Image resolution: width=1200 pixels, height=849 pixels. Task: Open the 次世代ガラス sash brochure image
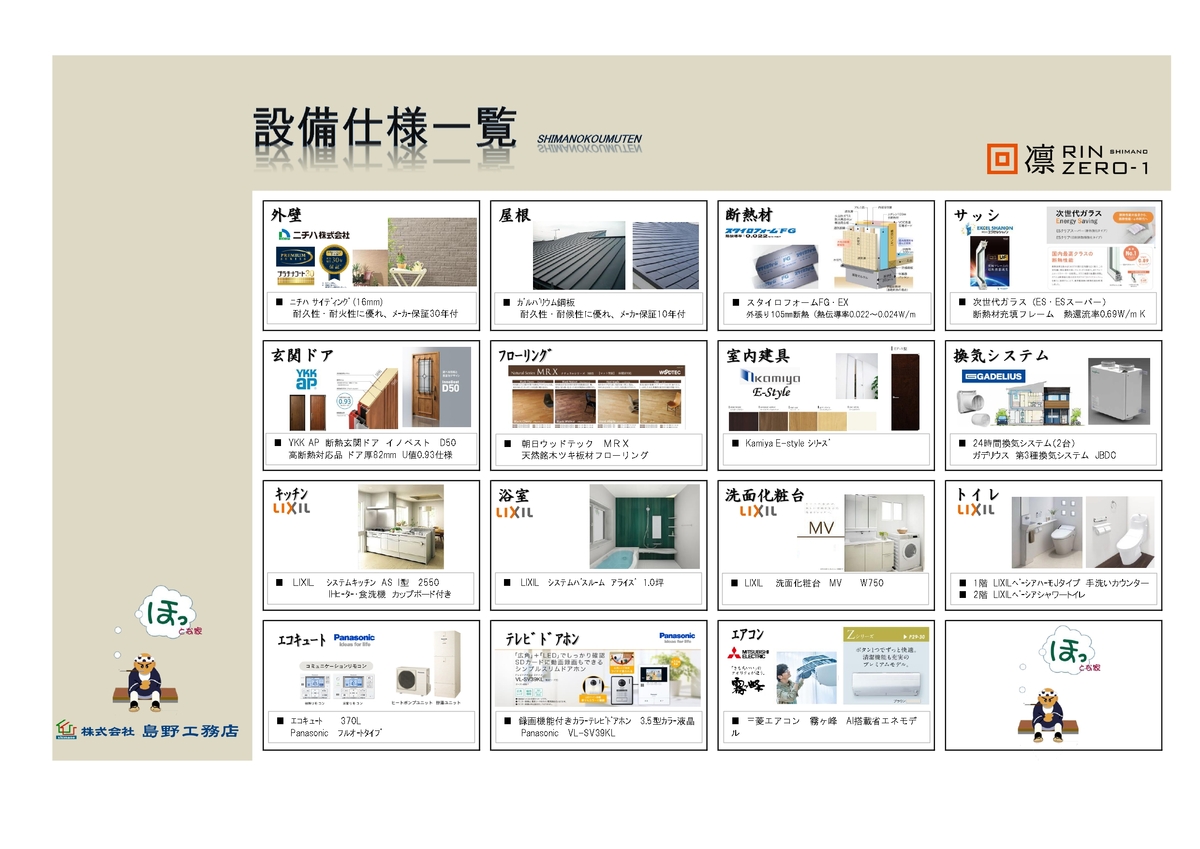1101,248
